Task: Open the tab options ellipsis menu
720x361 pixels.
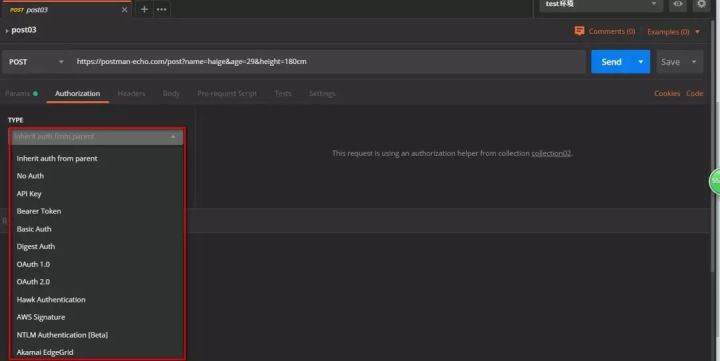Action: coord(162,9)
